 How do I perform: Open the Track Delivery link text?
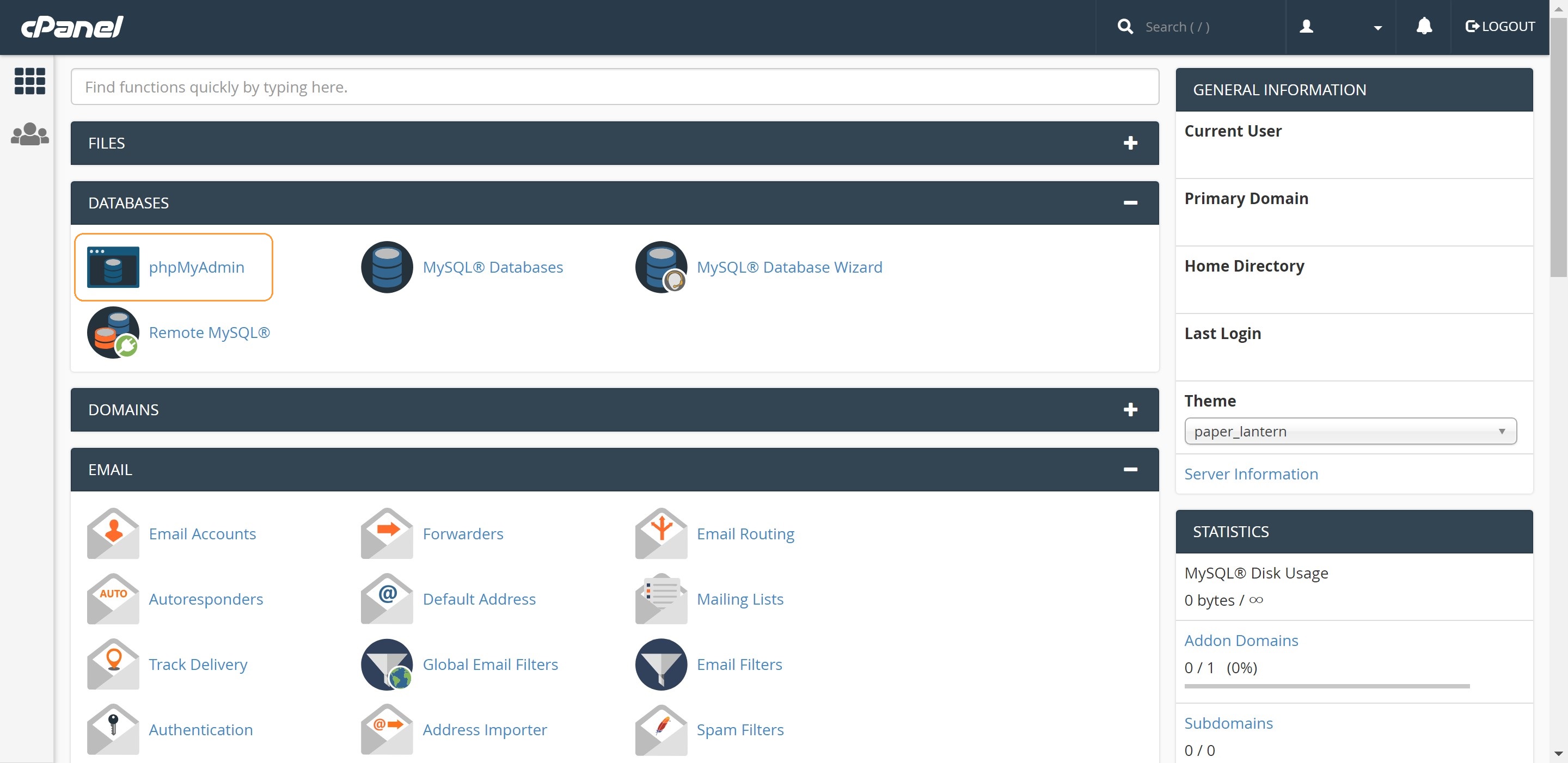tap(198, 664)
